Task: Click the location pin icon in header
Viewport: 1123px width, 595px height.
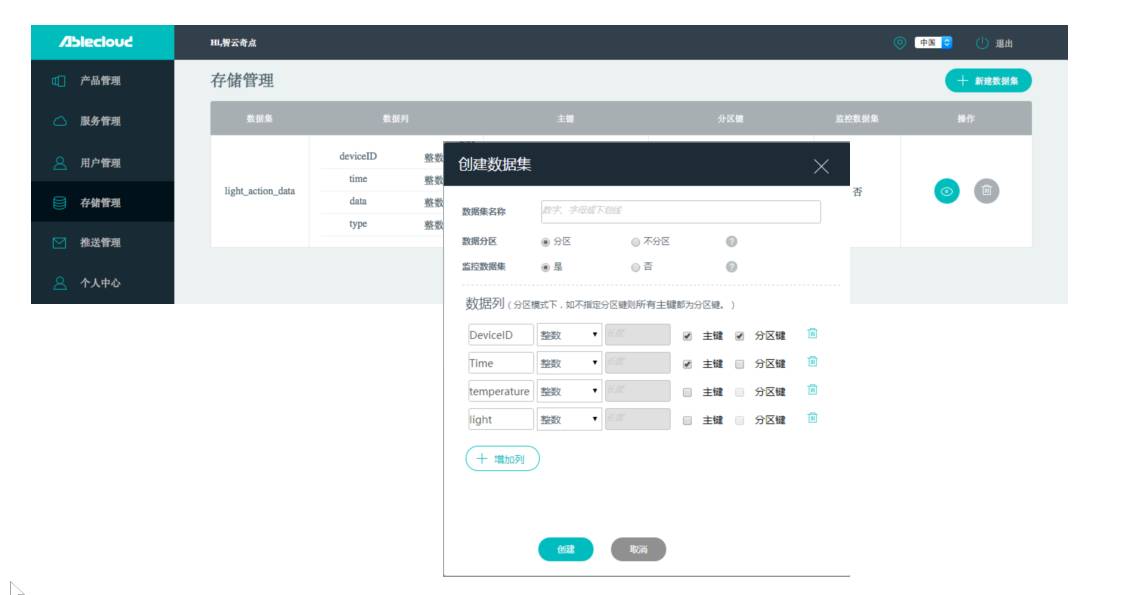Action: point(900,43)
